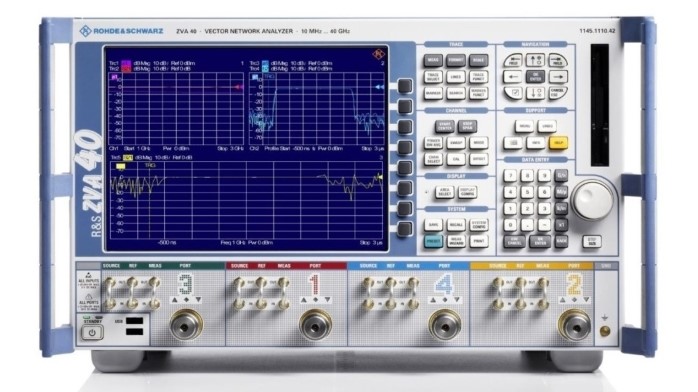Push the bottom softkey beside the display
The image size is (698, 392).
point(405,229)
